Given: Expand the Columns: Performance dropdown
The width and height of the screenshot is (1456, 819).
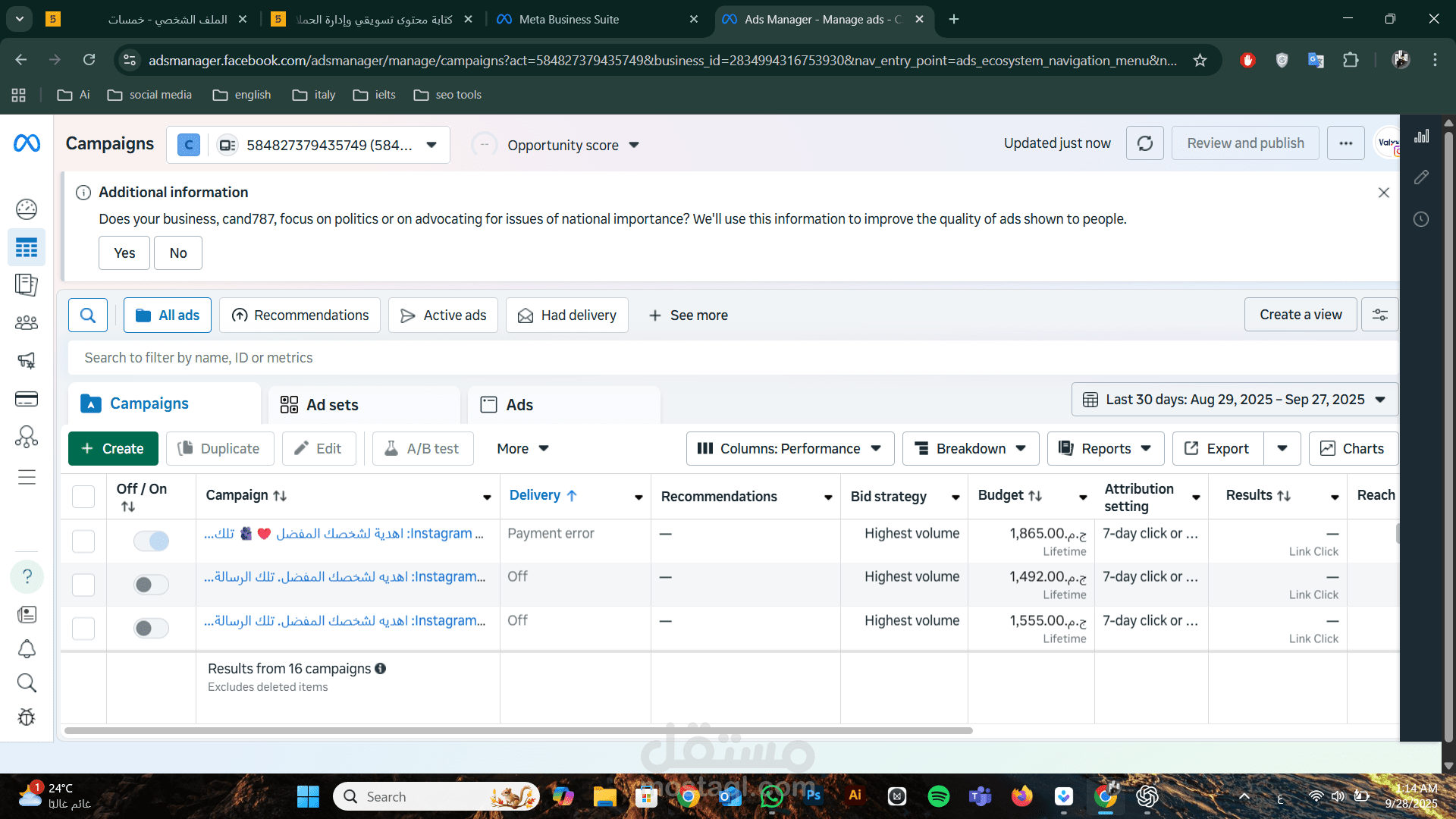Looking at the screenshot, I should click(789, 449).
